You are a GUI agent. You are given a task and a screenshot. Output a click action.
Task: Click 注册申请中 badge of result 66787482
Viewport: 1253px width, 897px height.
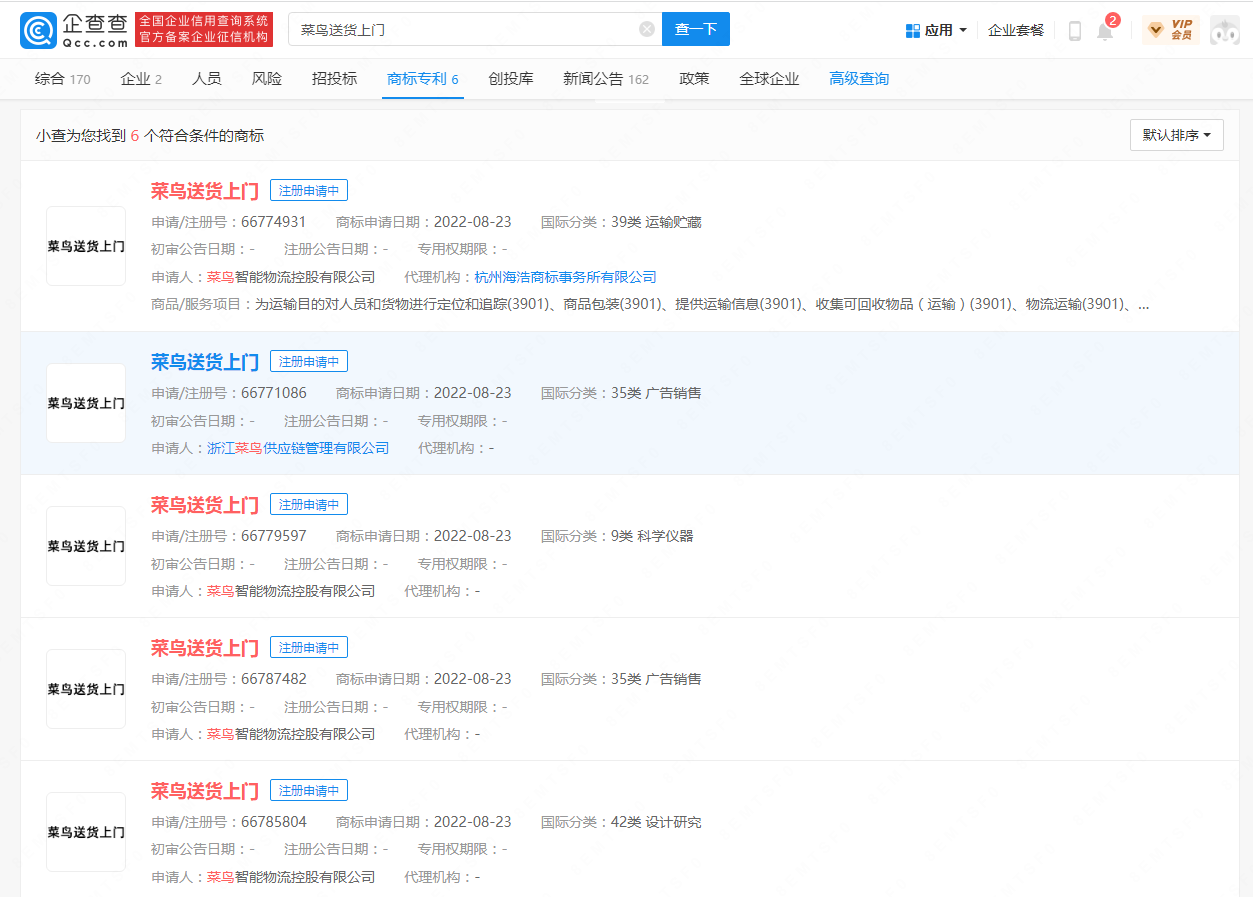[309, 648]
